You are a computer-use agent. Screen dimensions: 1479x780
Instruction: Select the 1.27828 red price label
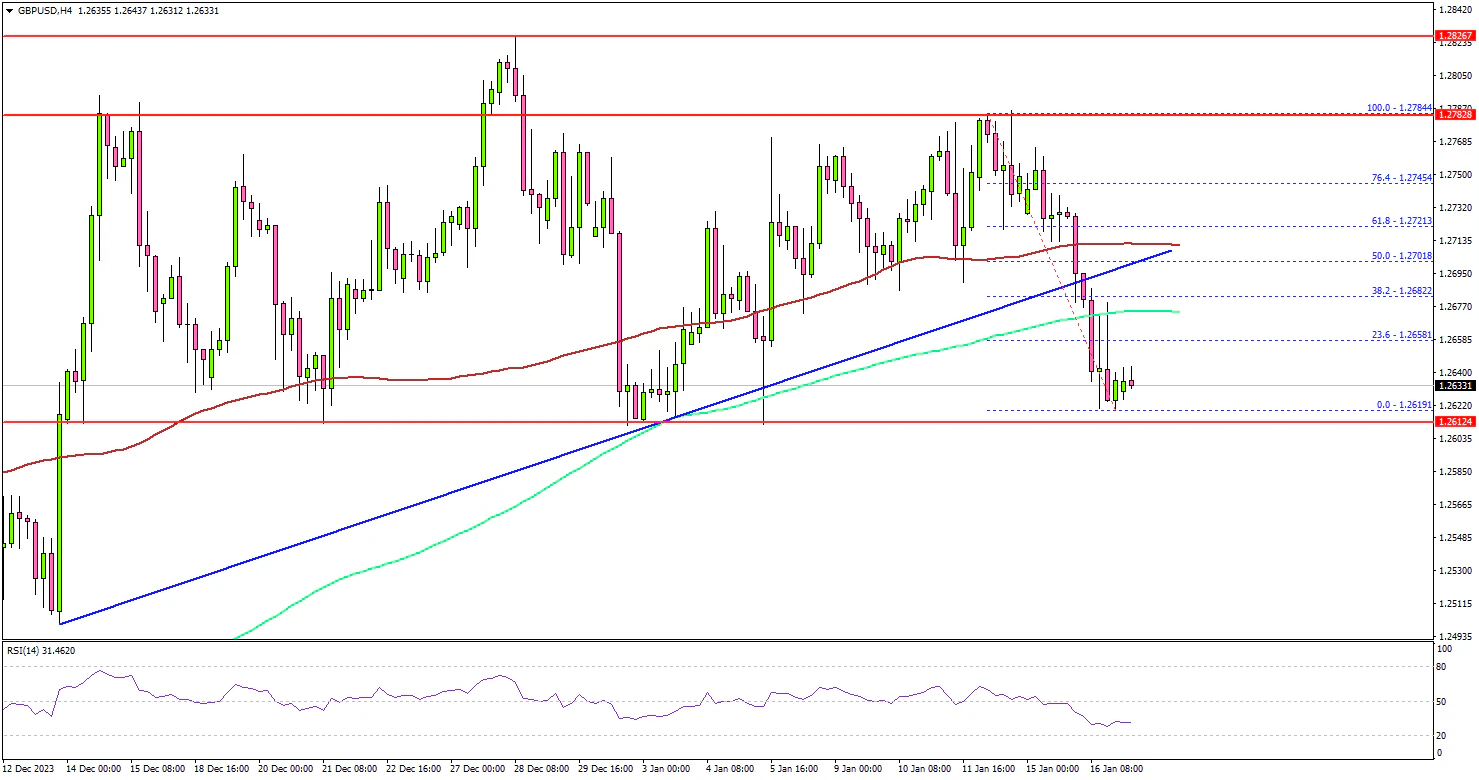(x=1454, y=115)
